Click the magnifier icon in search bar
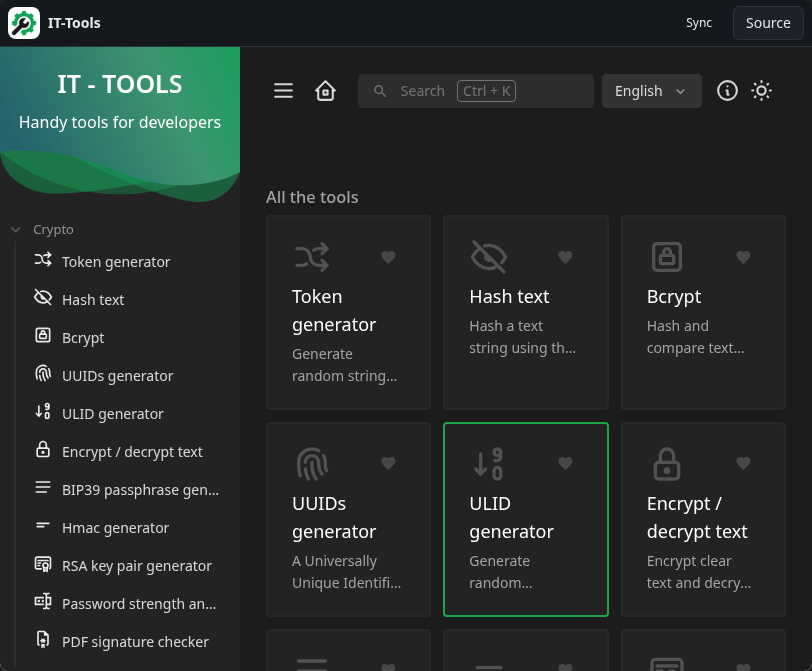 pyautogui.click(x=380, y=91)
